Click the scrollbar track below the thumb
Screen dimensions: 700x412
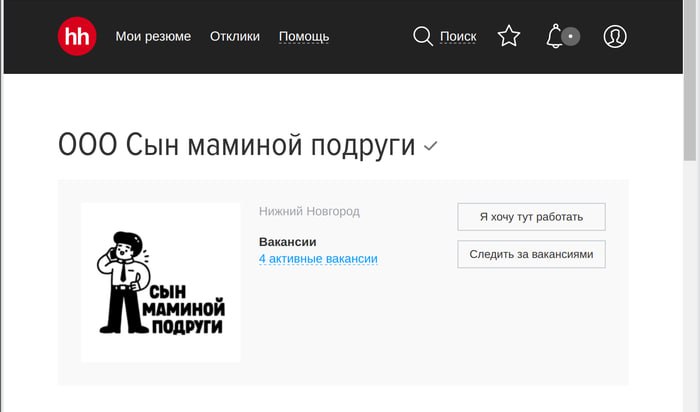click(x=690, y=286)
